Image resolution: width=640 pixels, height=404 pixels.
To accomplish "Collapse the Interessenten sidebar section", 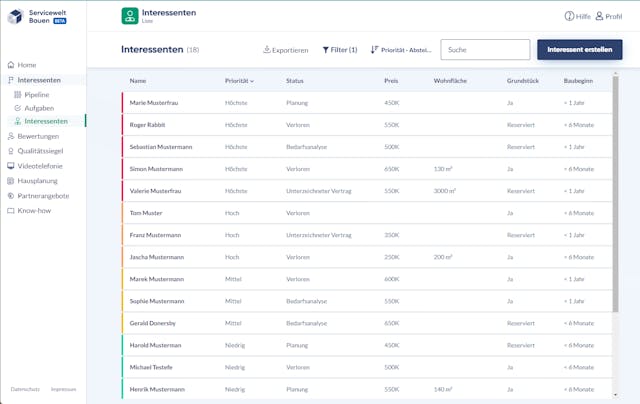I will pos(38,80).
